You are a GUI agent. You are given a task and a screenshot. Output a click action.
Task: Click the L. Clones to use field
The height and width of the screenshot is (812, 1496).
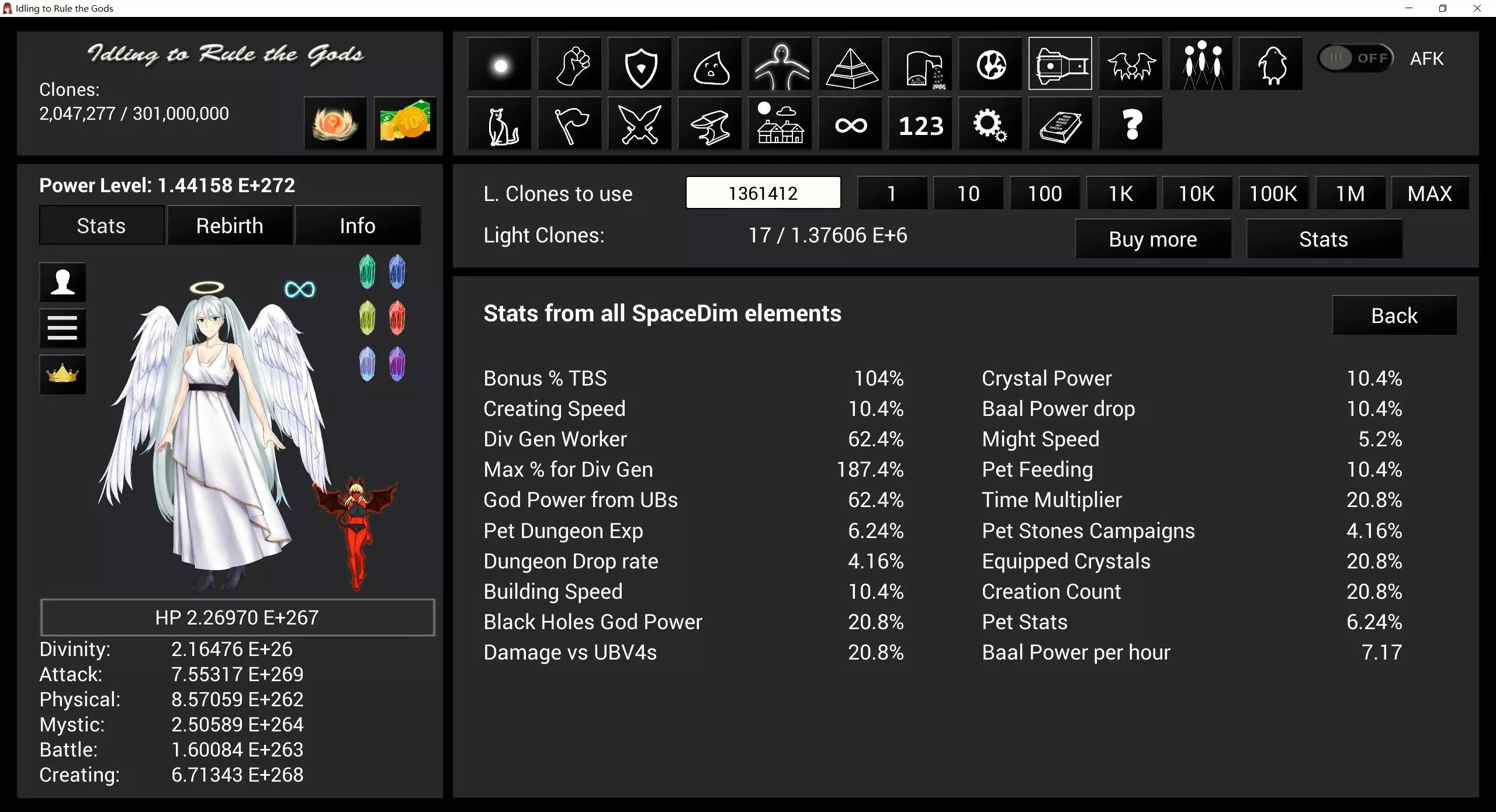[x=763, y=193]
